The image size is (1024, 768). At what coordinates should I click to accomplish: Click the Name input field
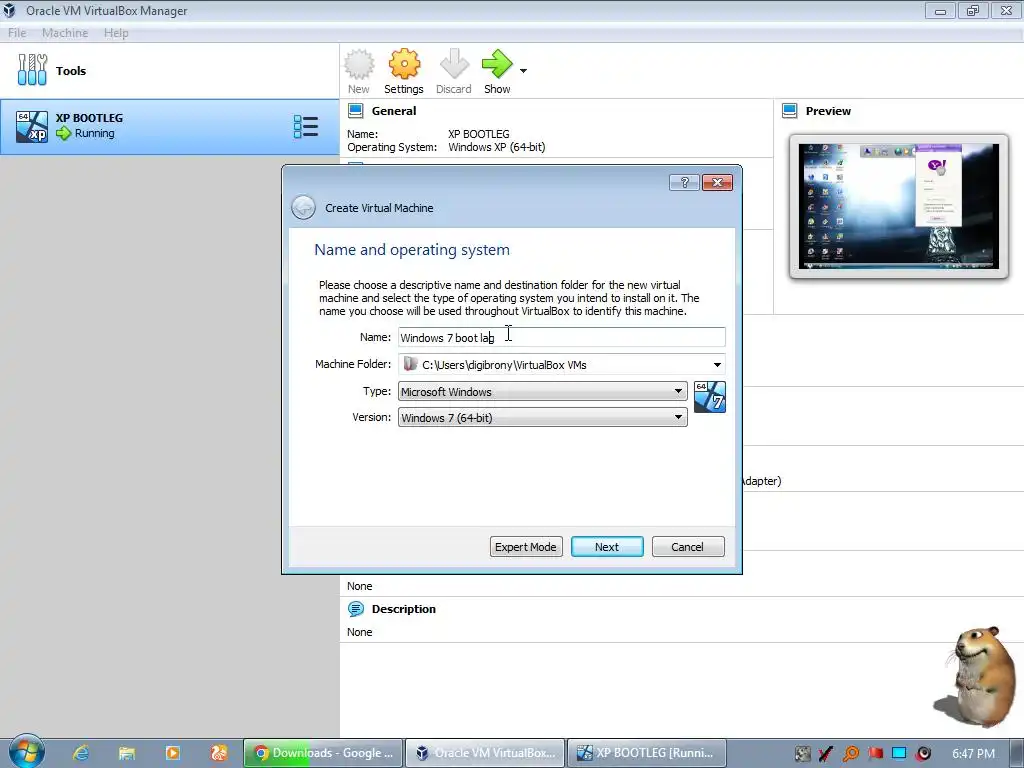point(562,338)
